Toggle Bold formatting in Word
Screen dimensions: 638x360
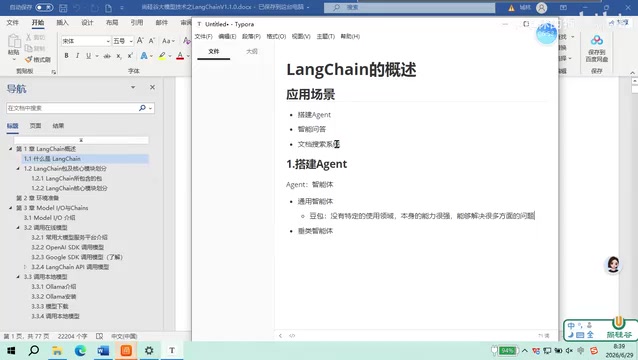point(66,56)
